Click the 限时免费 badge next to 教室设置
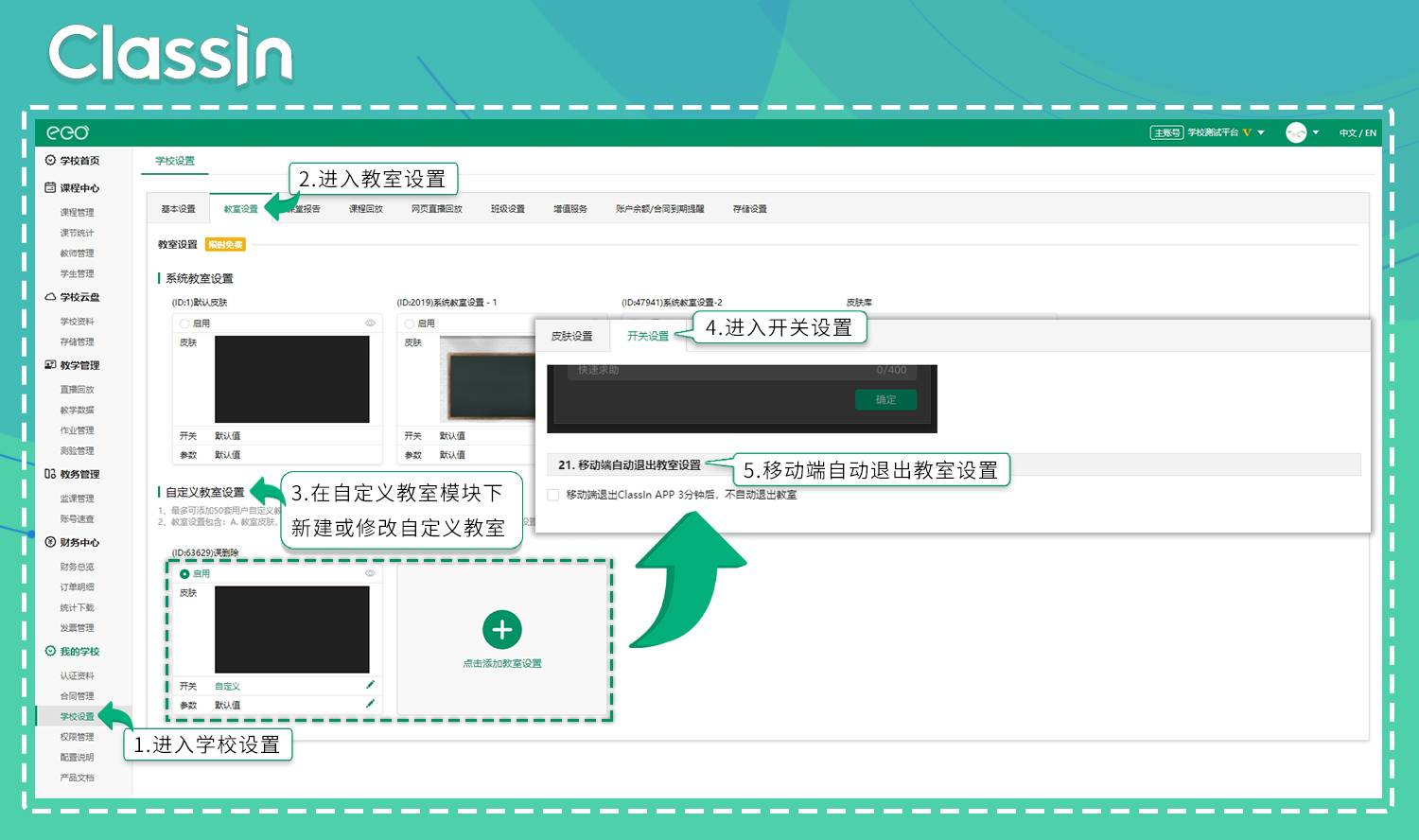1419x840 pixels. [225, 245]
